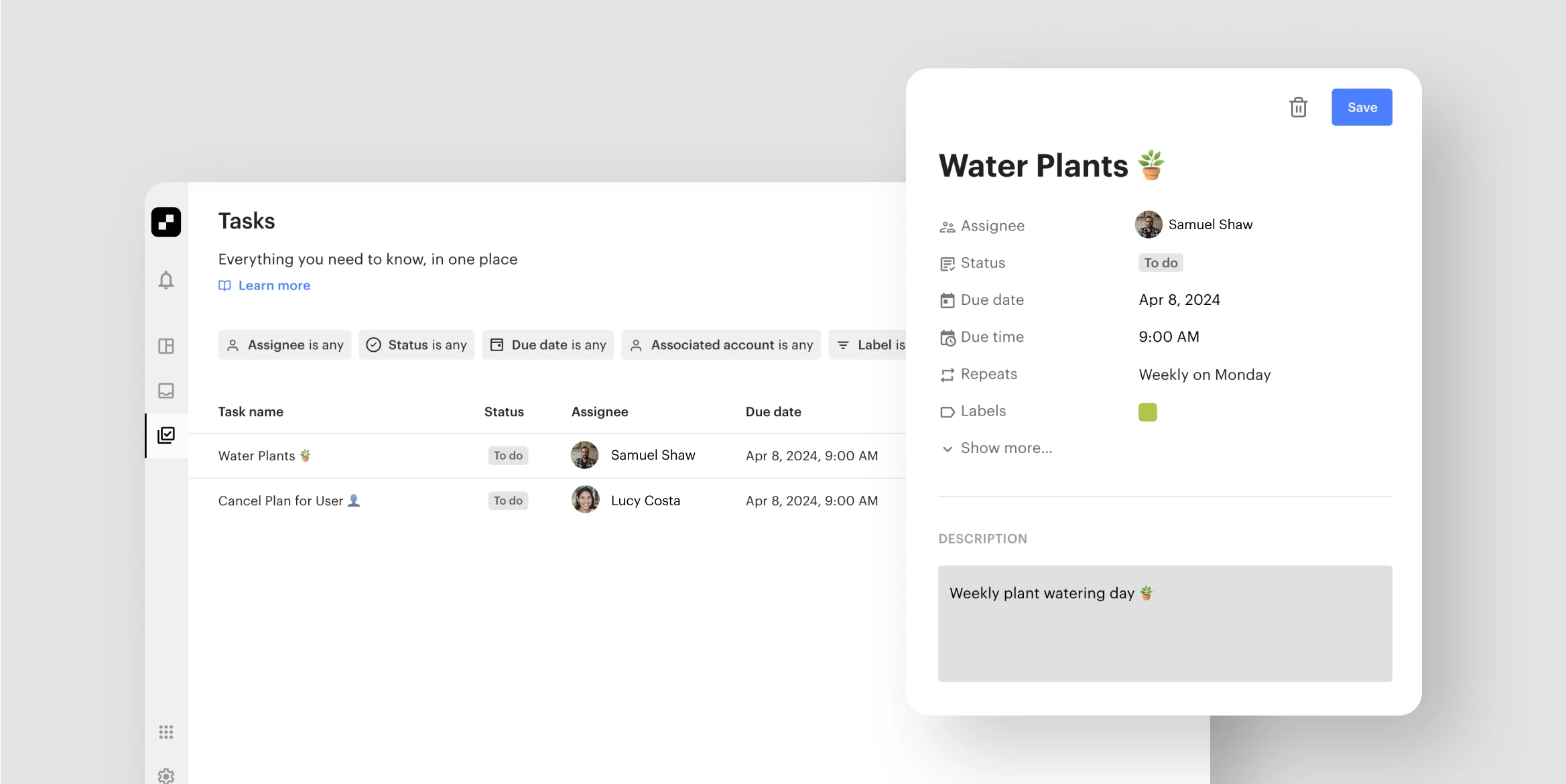Screen dimensions: 1566x784
Task: Expand the 'Show more' section
Action: 996,447
